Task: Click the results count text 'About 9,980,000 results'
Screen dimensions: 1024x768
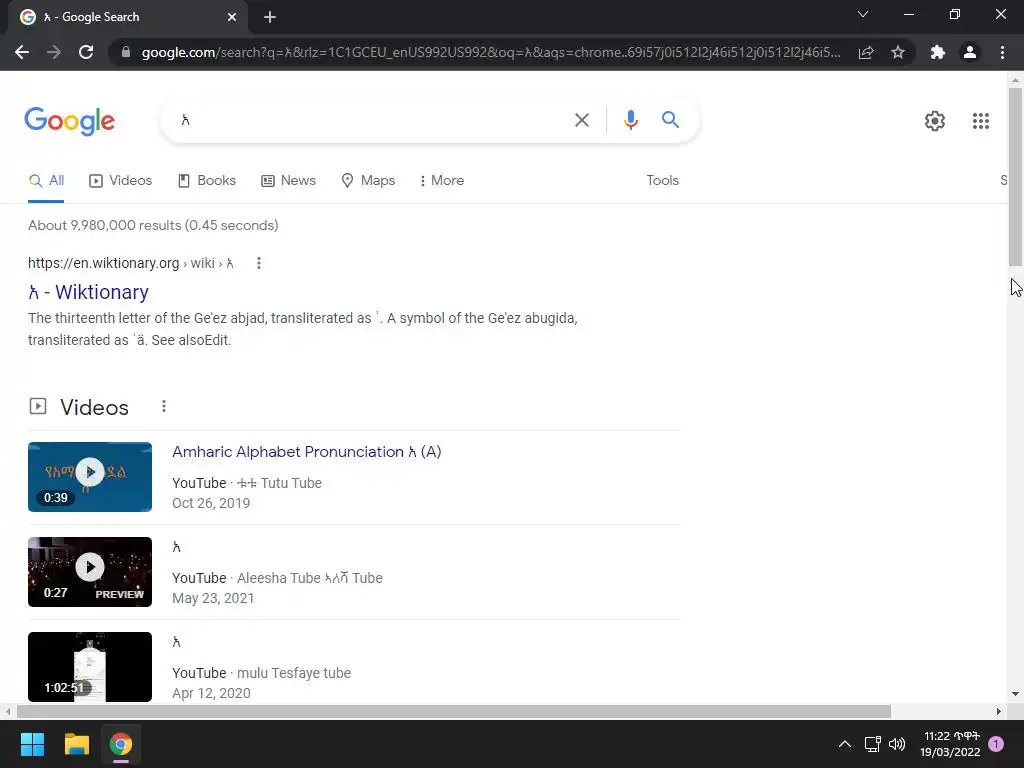Action: point(104,225)
